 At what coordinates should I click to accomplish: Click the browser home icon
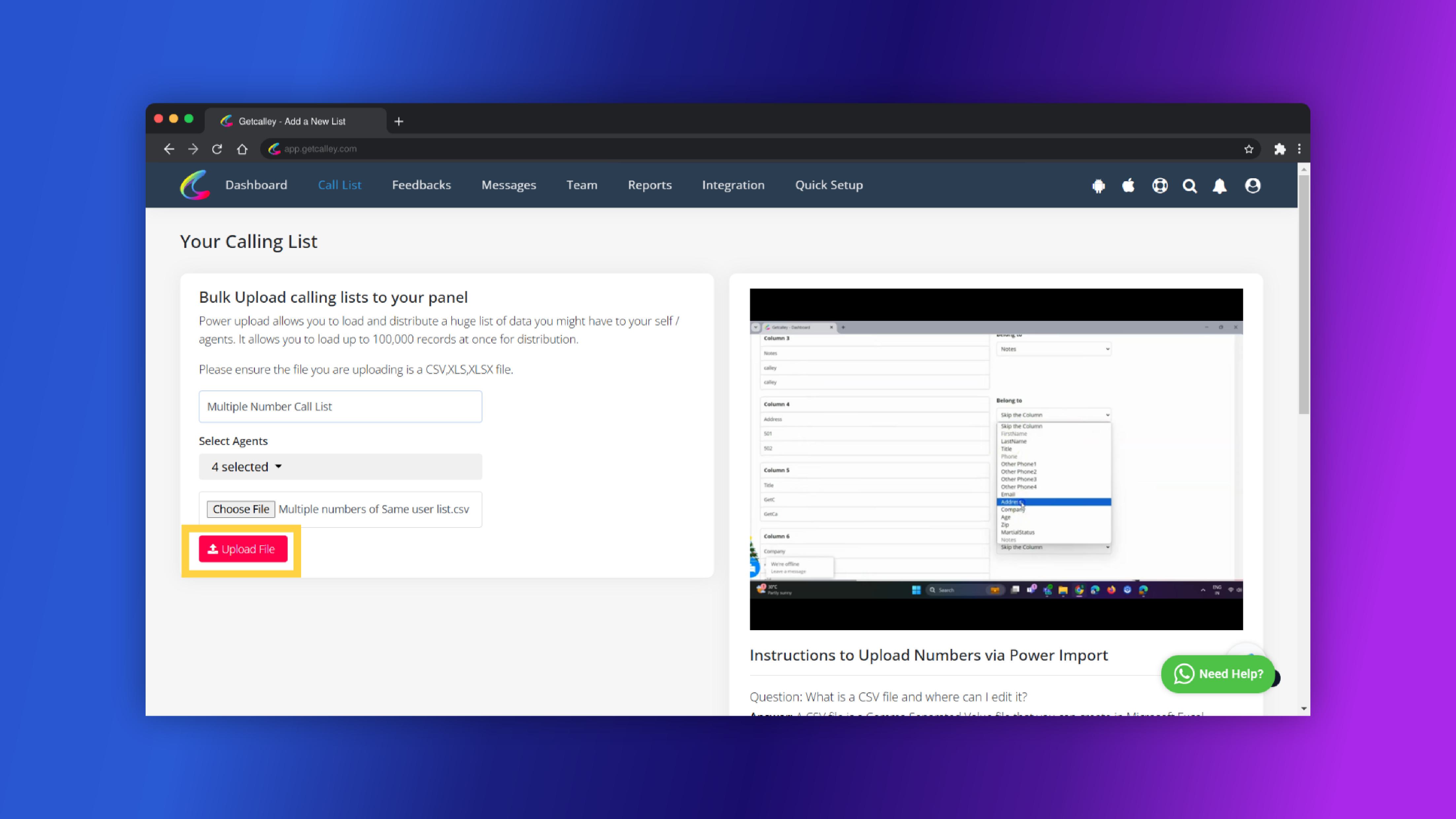coord(242,149)
